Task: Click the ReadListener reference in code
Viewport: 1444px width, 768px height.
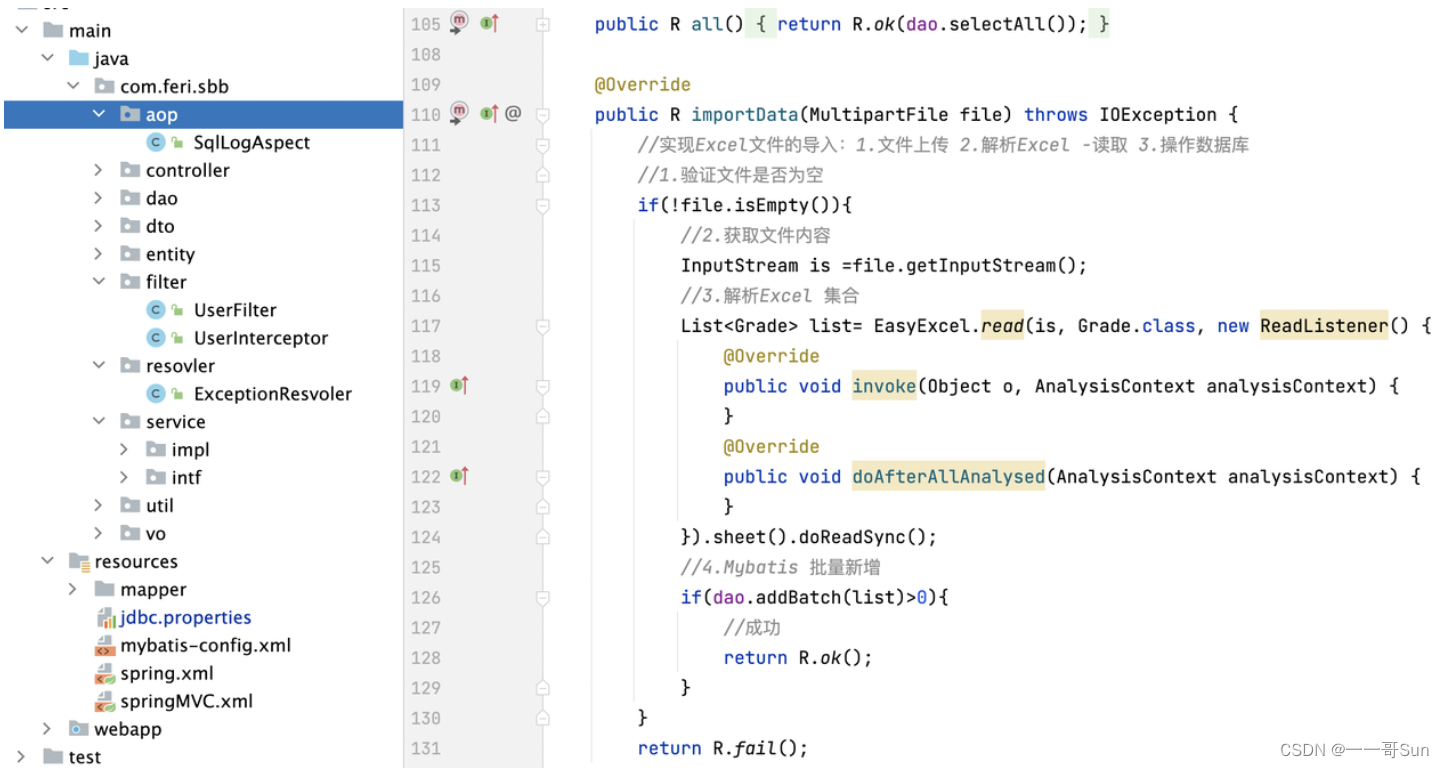Action: click(x=1323, y=326)
